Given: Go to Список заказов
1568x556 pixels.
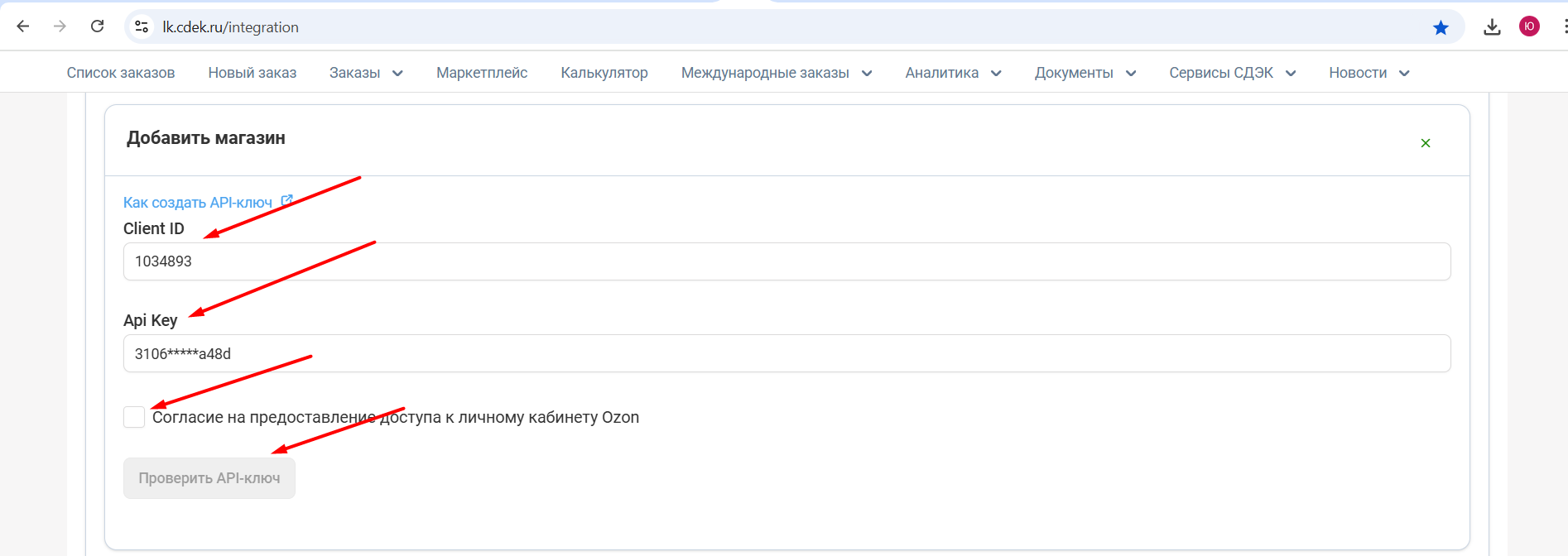Looking at the screenshot, I should coord(121,73).
